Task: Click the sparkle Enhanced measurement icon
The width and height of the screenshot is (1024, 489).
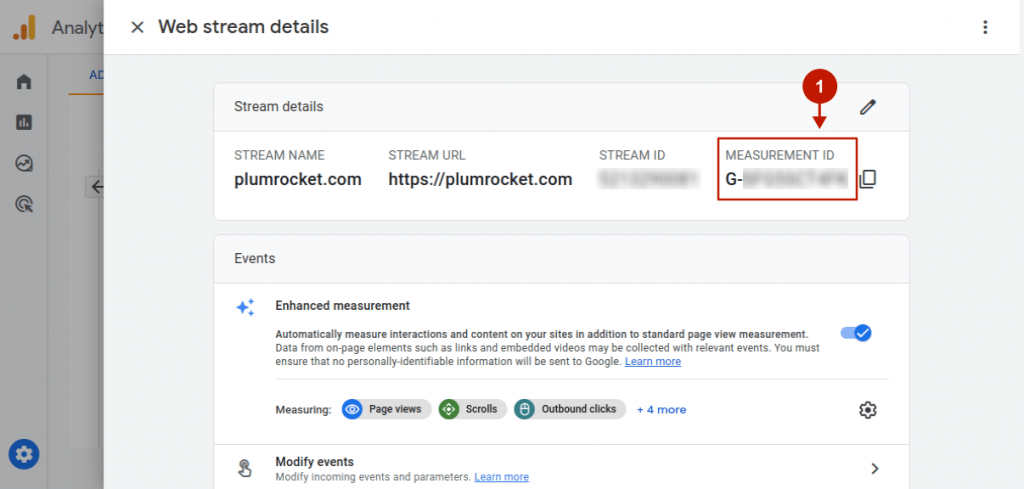Action: pos(246,308)
